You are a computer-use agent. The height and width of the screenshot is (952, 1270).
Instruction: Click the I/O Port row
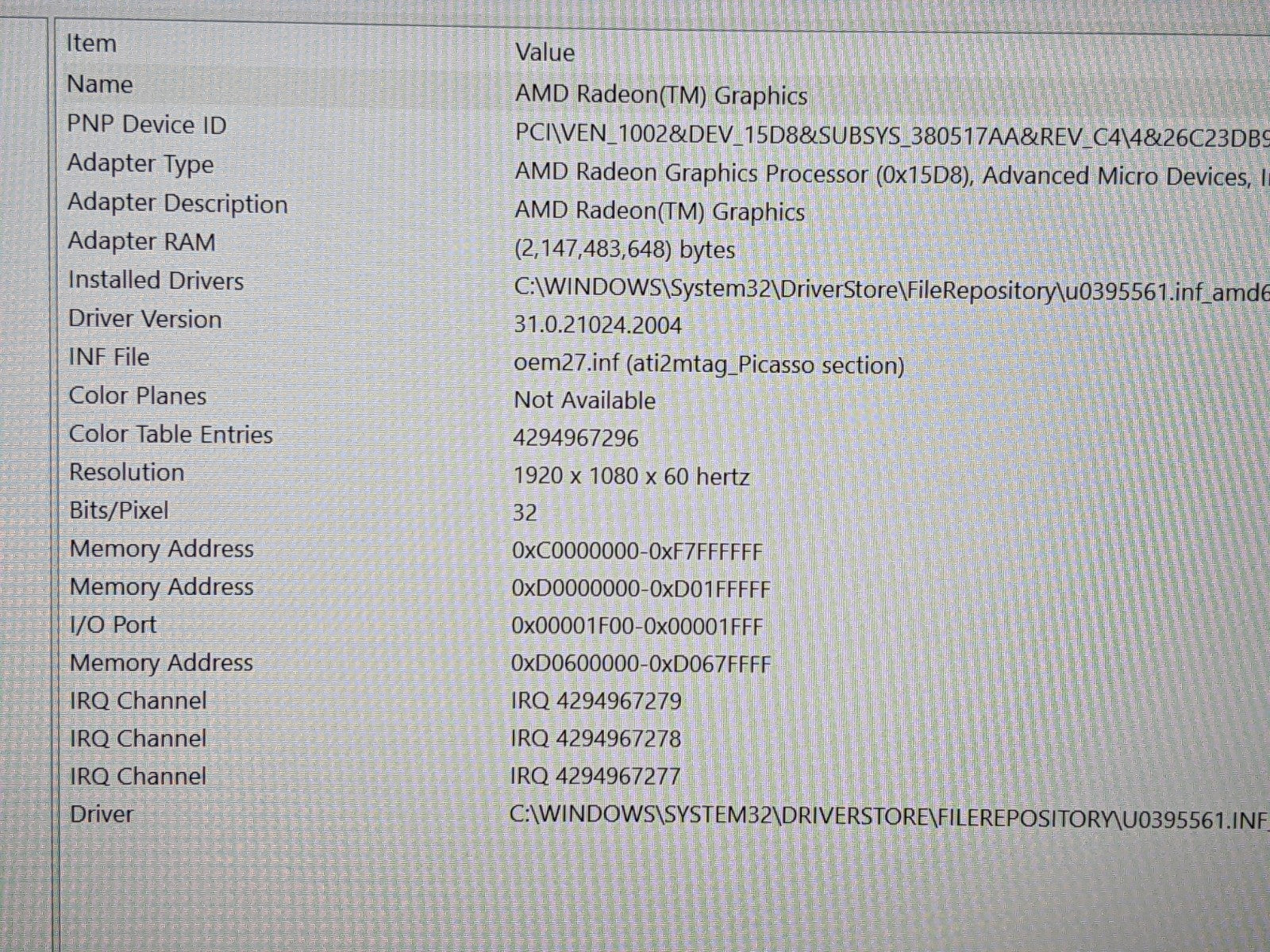(113, 624)
